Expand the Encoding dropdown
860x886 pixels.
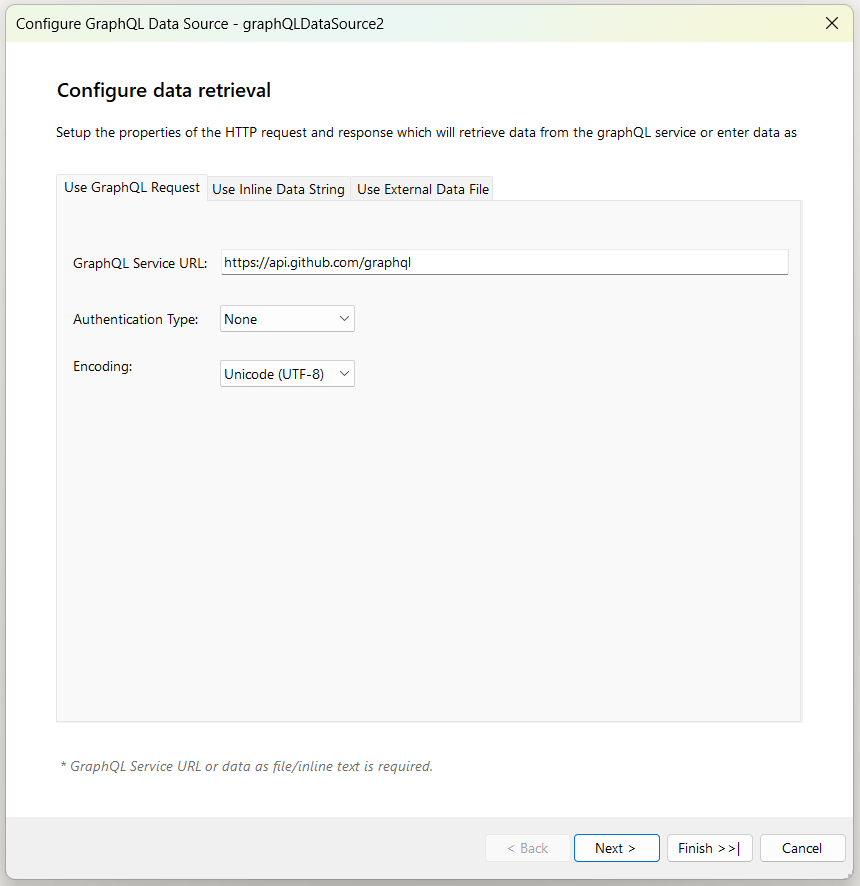(287, 373)
